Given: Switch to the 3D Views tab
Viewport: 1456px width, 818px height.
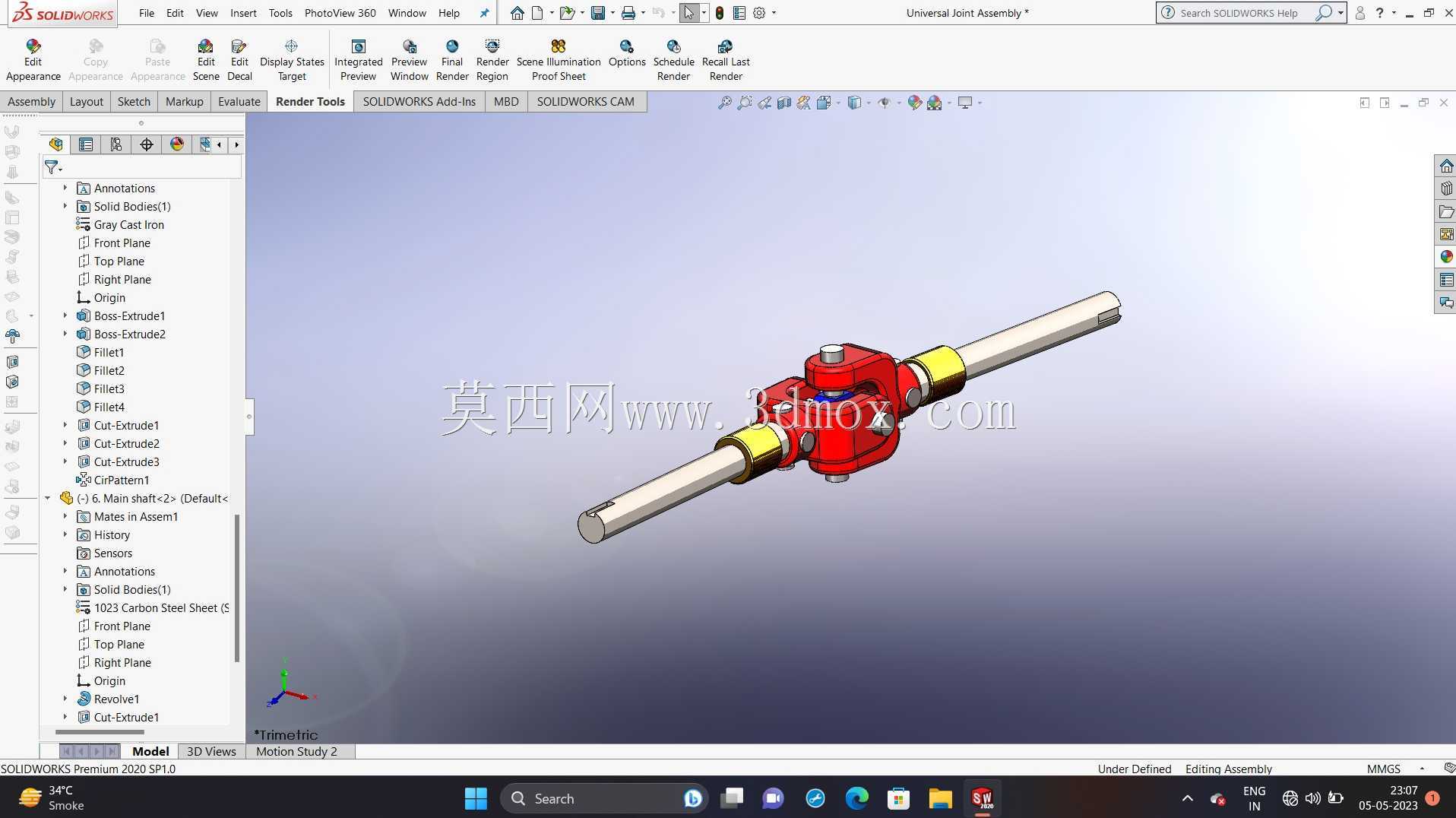Looking at the screenshot, I should point(211,752).
